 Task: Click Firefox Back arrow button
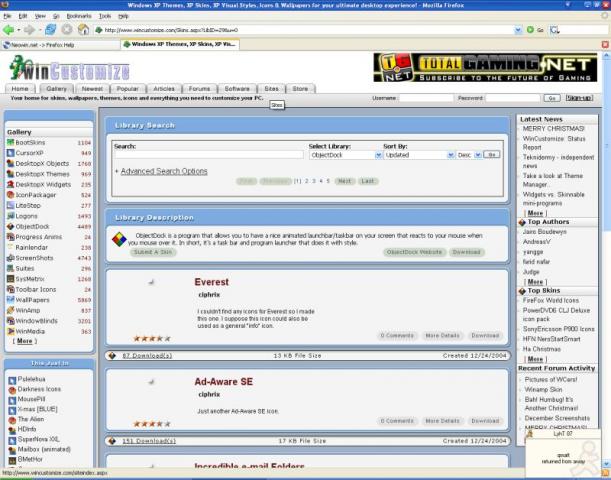tap(8, 30)
